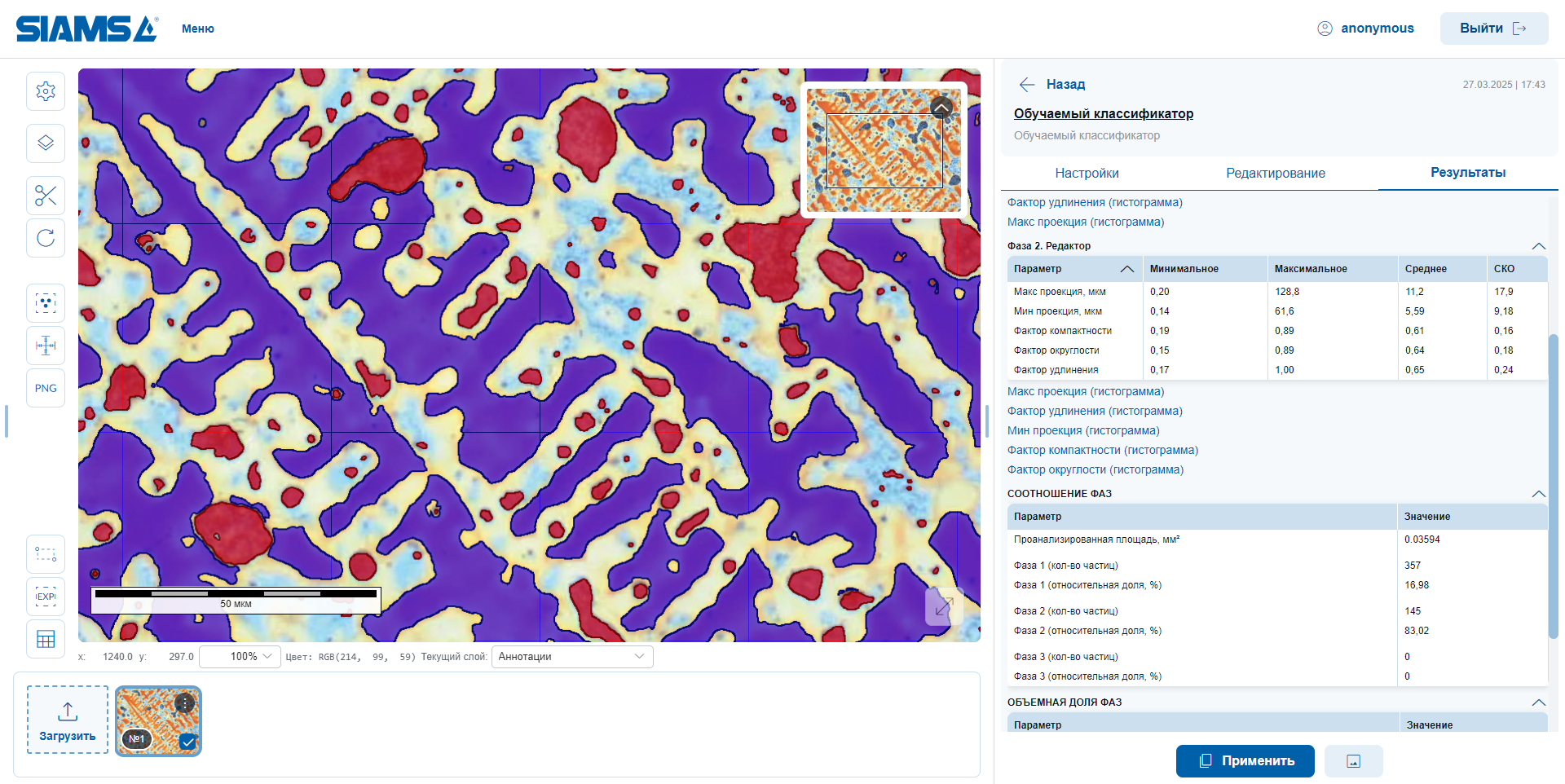This screenshot has height=784, width=1565.
Task: Open first Фактор удлинения (гистограмма) link at top
Action: click(x=1095, y=202)
